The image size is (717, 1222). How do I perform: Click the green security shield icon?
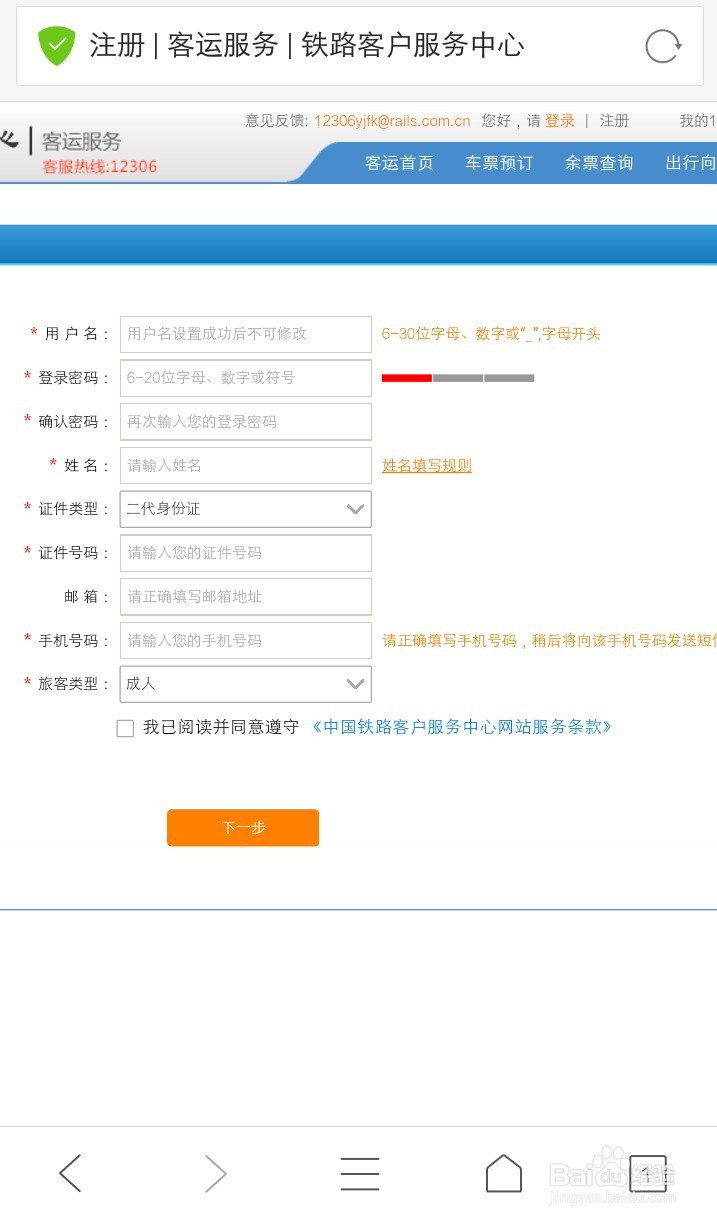(56, 46)
